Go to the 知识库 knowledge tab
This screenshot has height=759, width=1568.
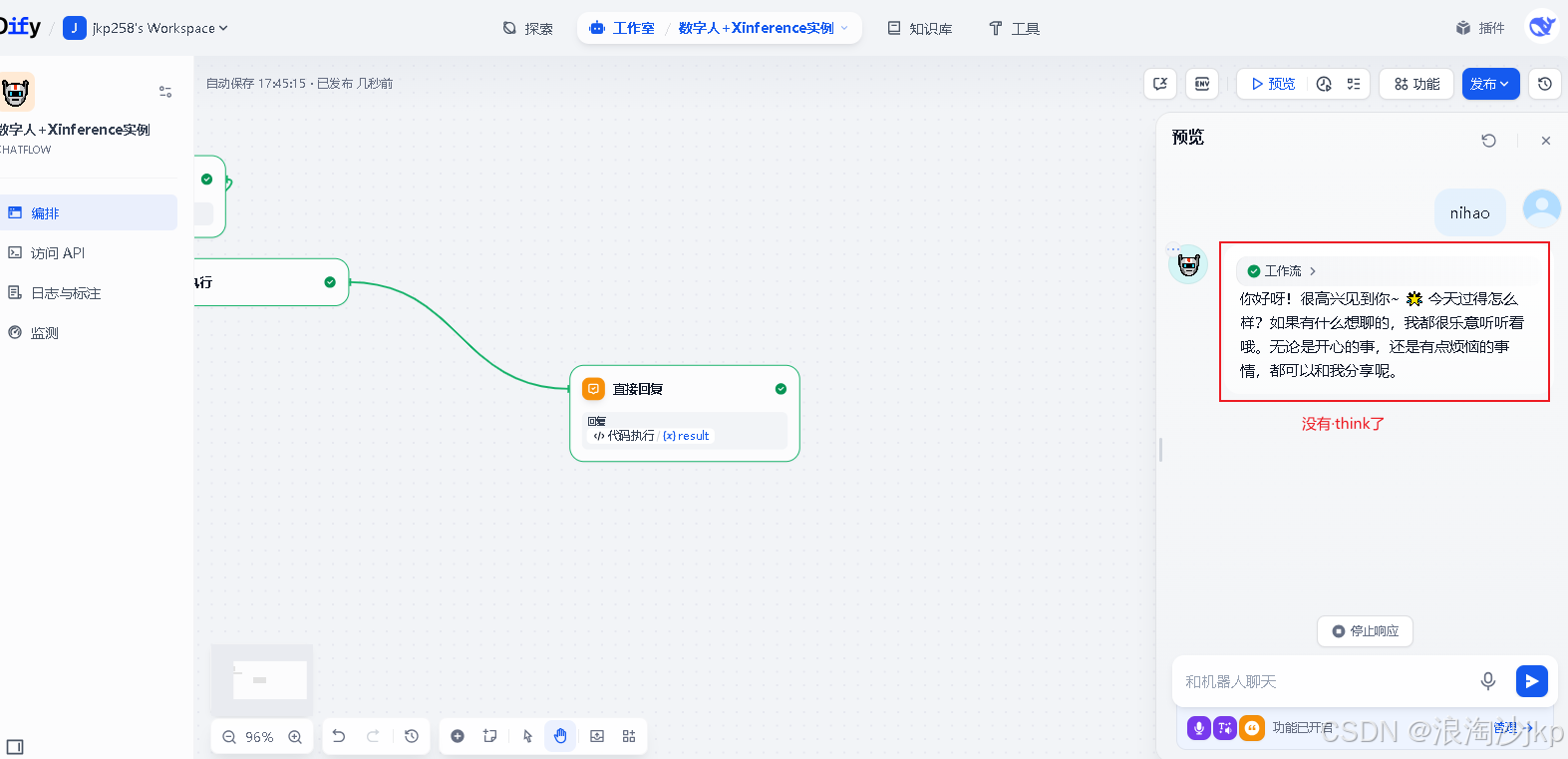click(920, 28)
